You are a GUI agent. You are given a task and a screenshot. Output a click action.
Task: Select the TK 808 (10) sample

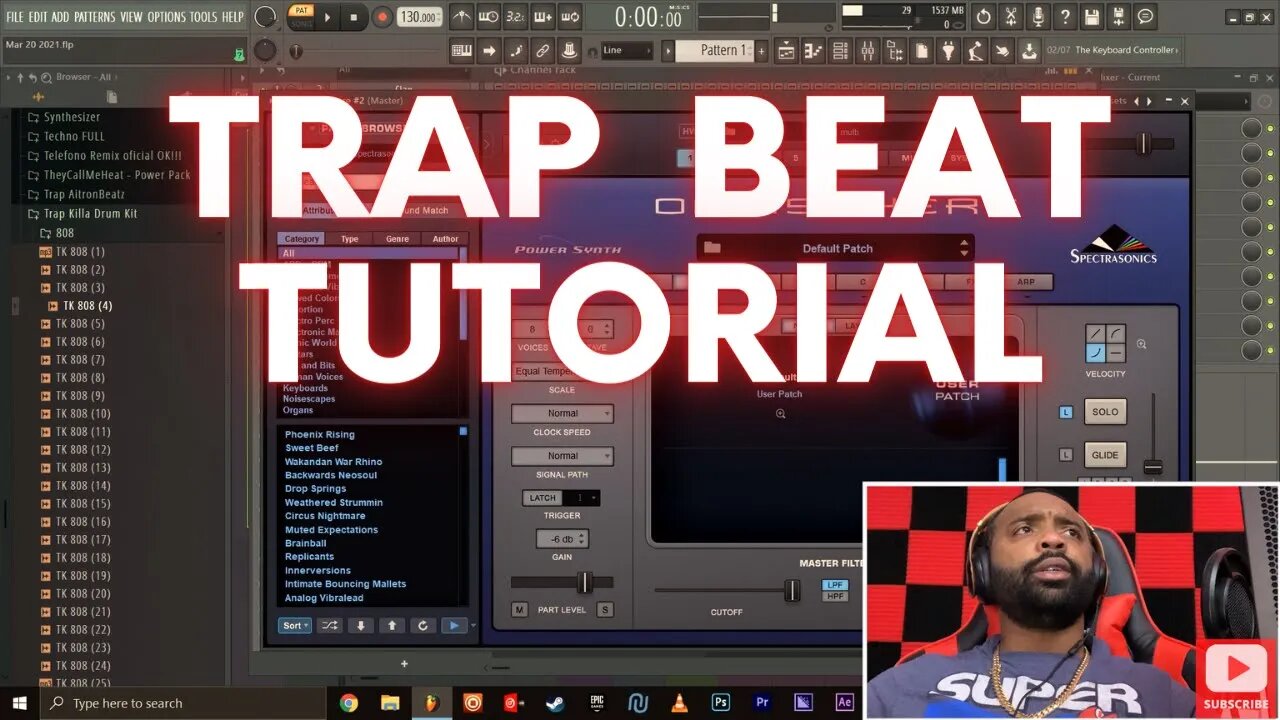click(x=82, y=413)
